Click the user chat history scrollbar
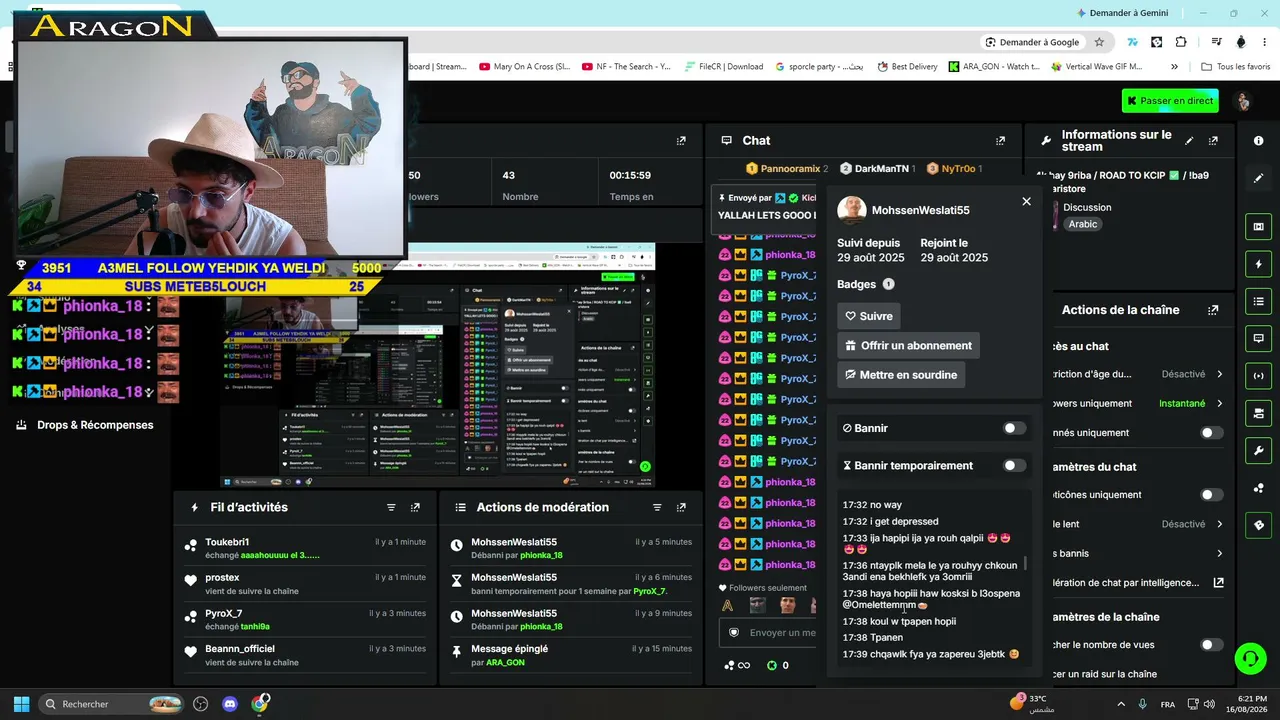Screen dimensions: 1280x720 [x=1026, y=563]
